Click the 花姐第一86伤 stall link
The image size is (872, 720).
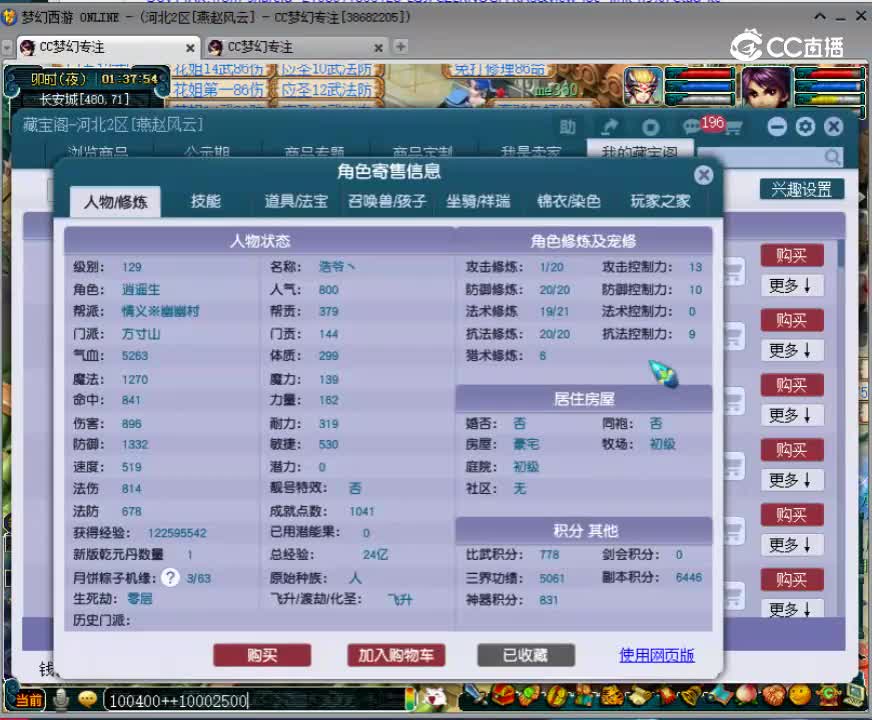click(219, 89)
